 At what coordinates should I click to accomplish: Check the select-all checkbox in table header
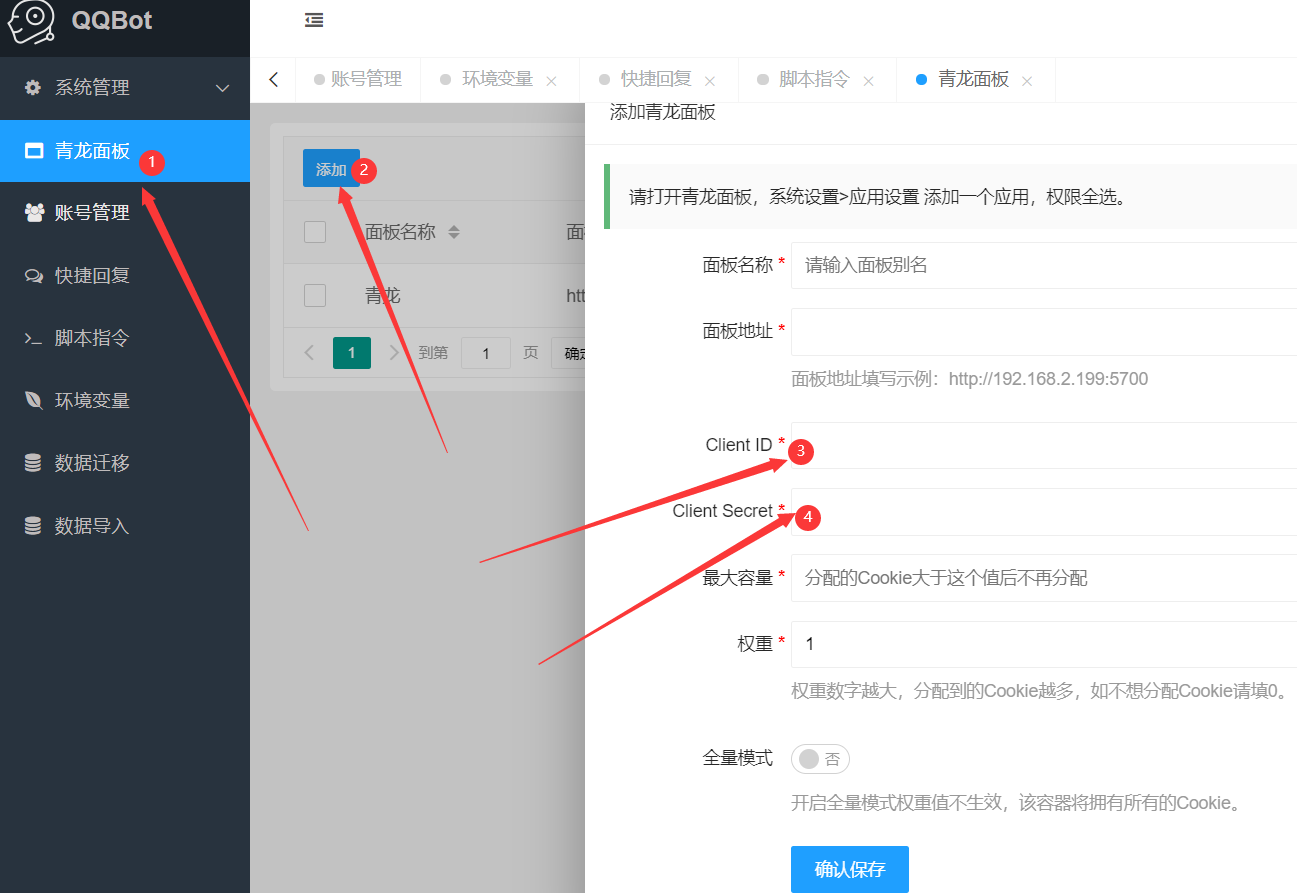tap(315, 232)
